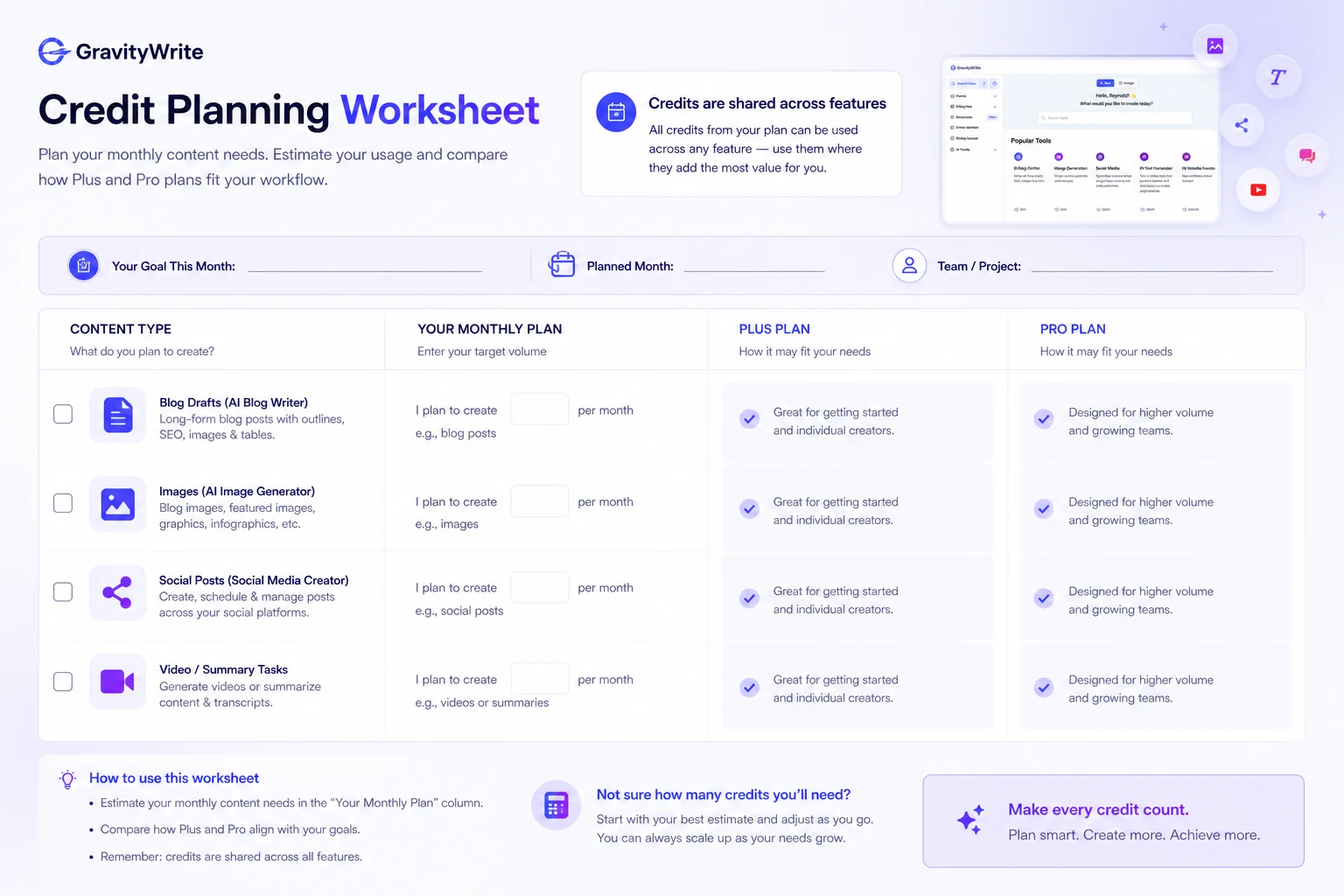Click Plan smart. Create more. Achieve more.
Viewport: 1344px width, 896px height.
[x=1134, y=835]
